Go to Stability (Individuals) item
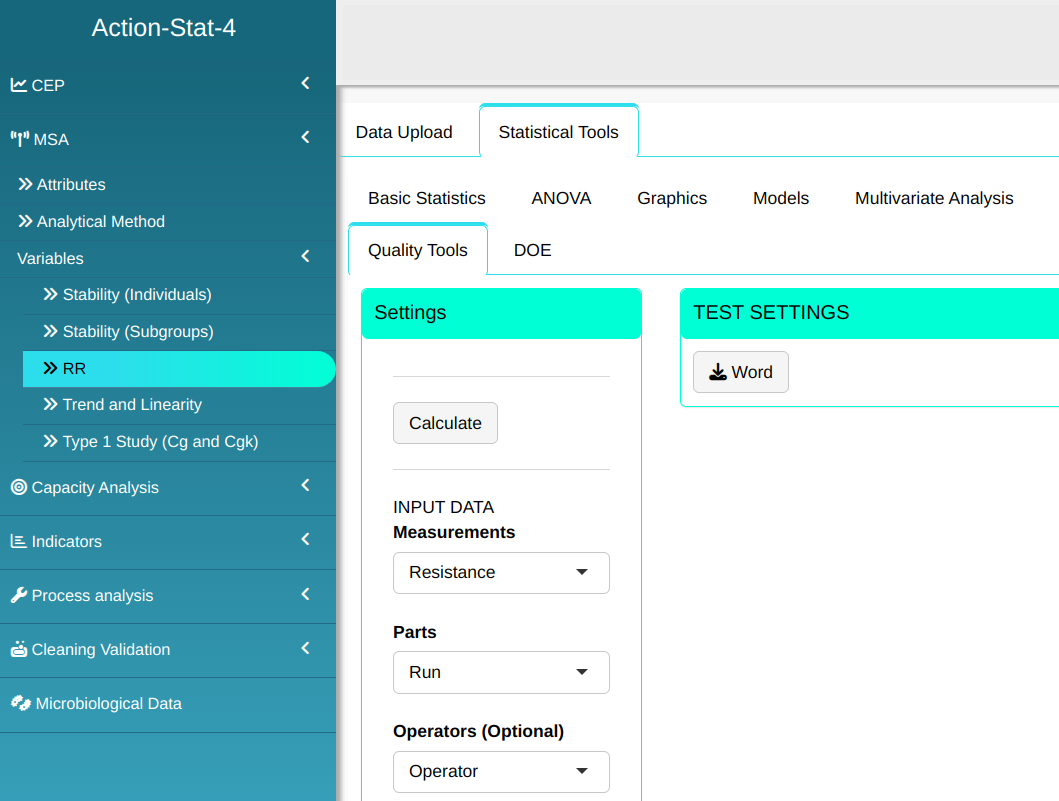 pos(137,295)
